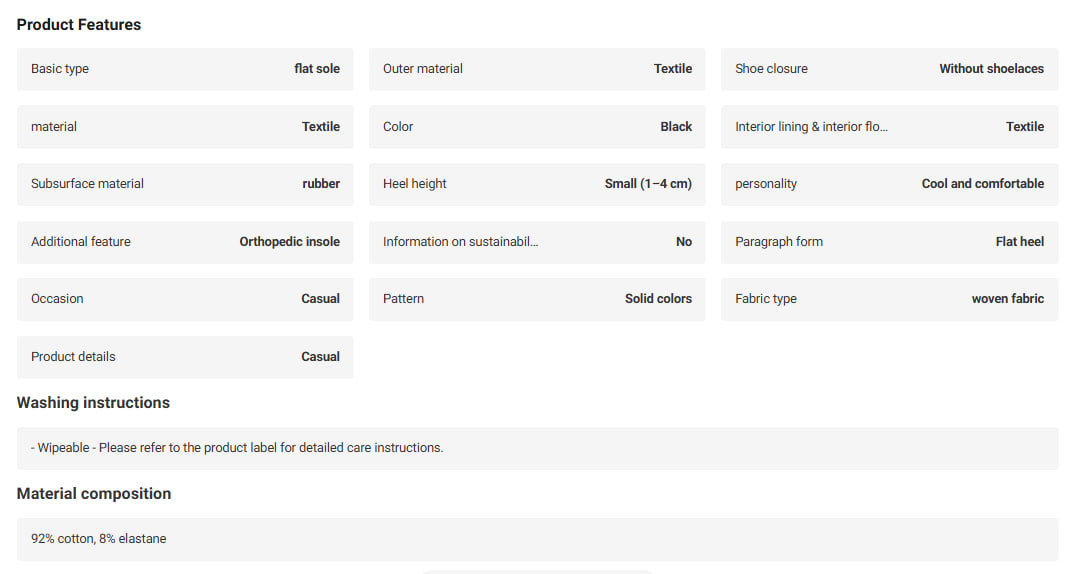Click the Washing instructions heading
This screenshot has width=1076, height=574.
[93, 402]
